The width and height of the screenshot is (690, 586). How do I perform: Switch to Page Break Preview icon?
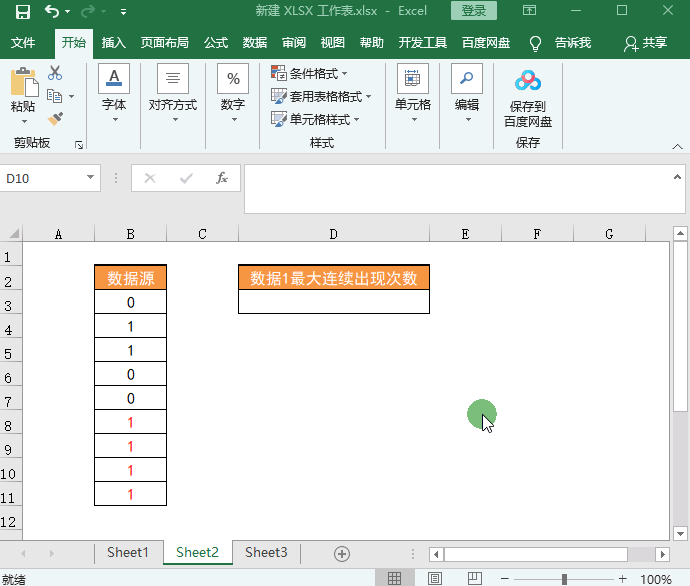point(475,579)
